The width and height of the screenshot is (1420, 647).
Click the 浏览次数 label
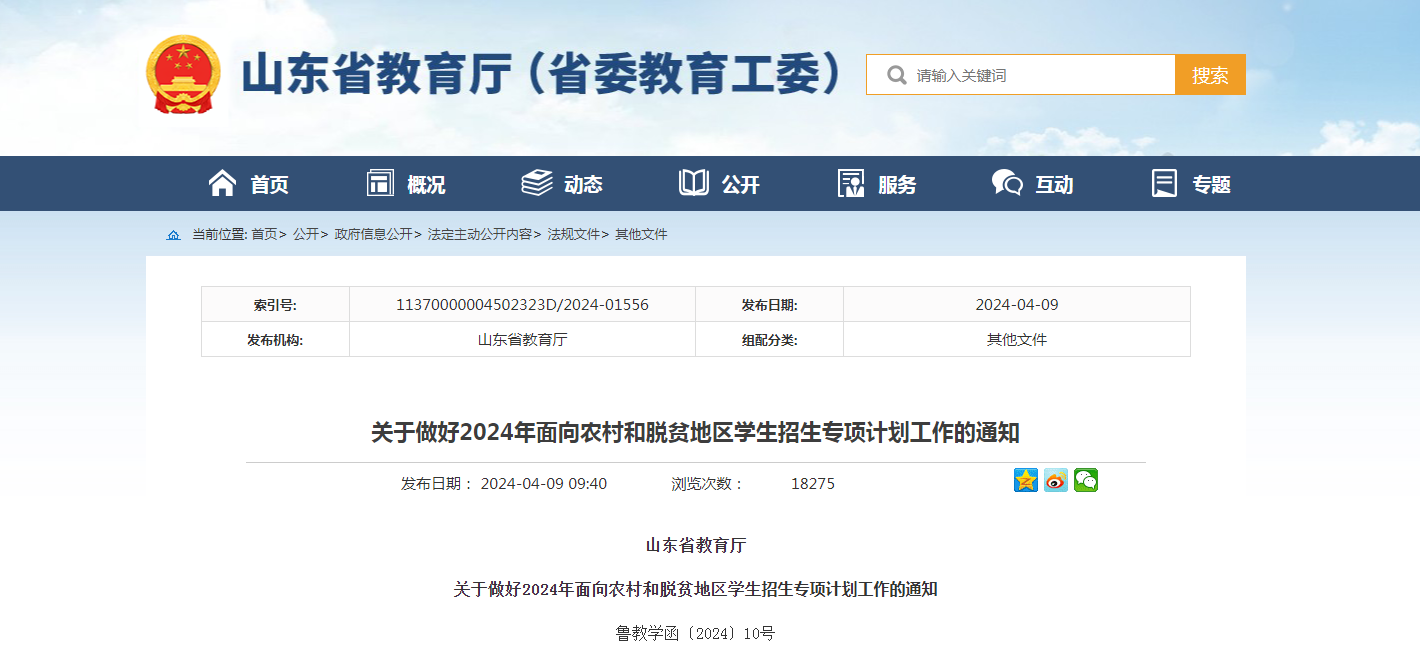click(708, 484)
